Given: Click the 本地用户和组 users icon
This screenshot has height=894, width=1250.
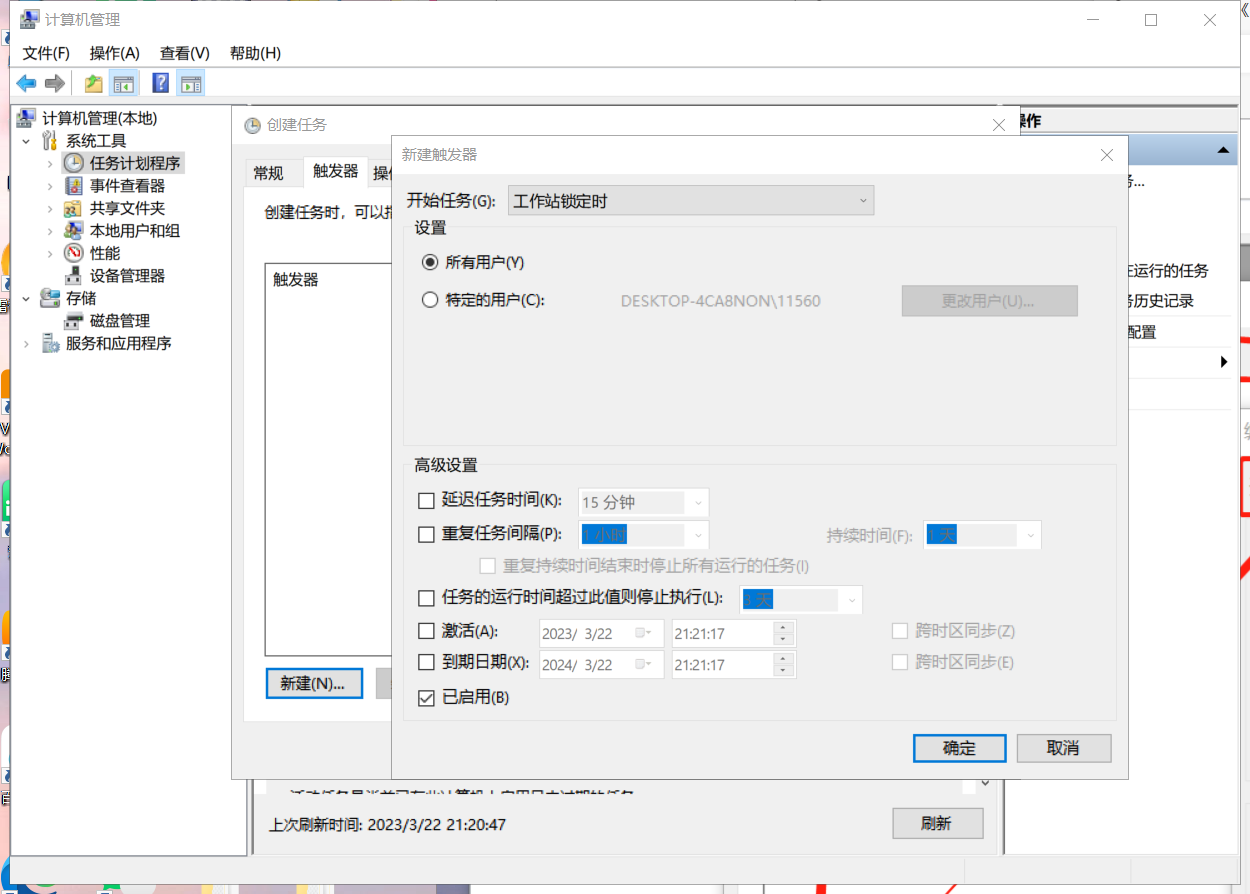Looking at the screenshot, I should coord(74,231).
